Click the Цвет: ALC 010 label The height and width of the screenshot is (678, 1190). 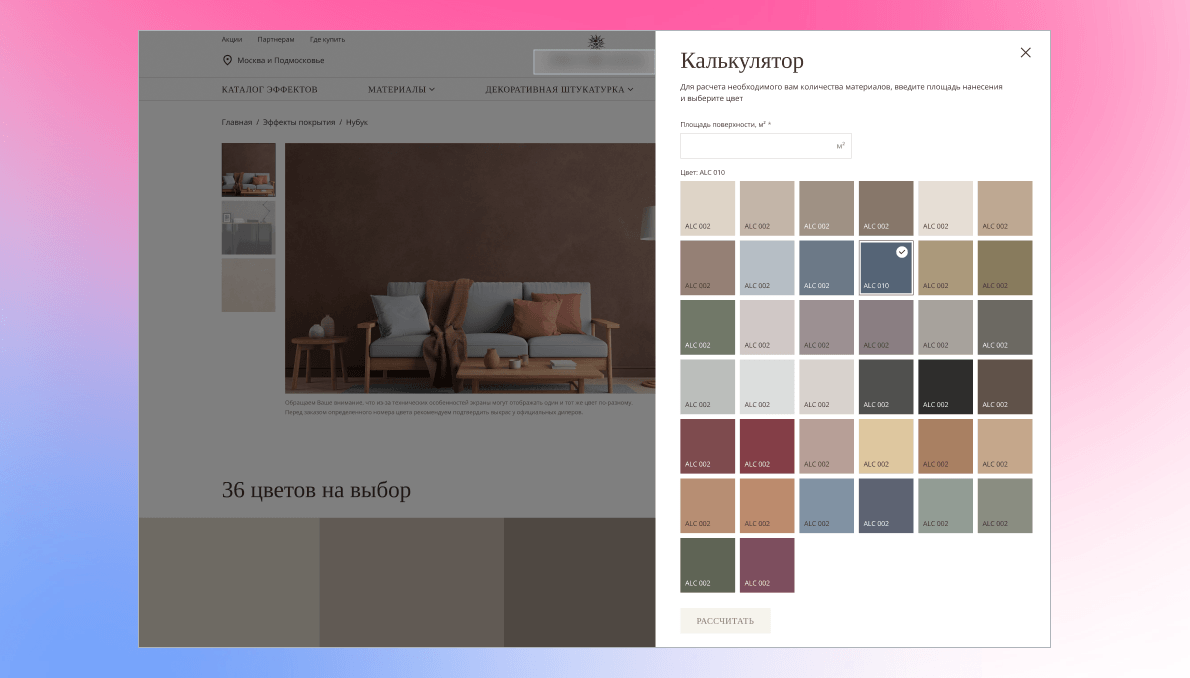click(x=702, y=172)
